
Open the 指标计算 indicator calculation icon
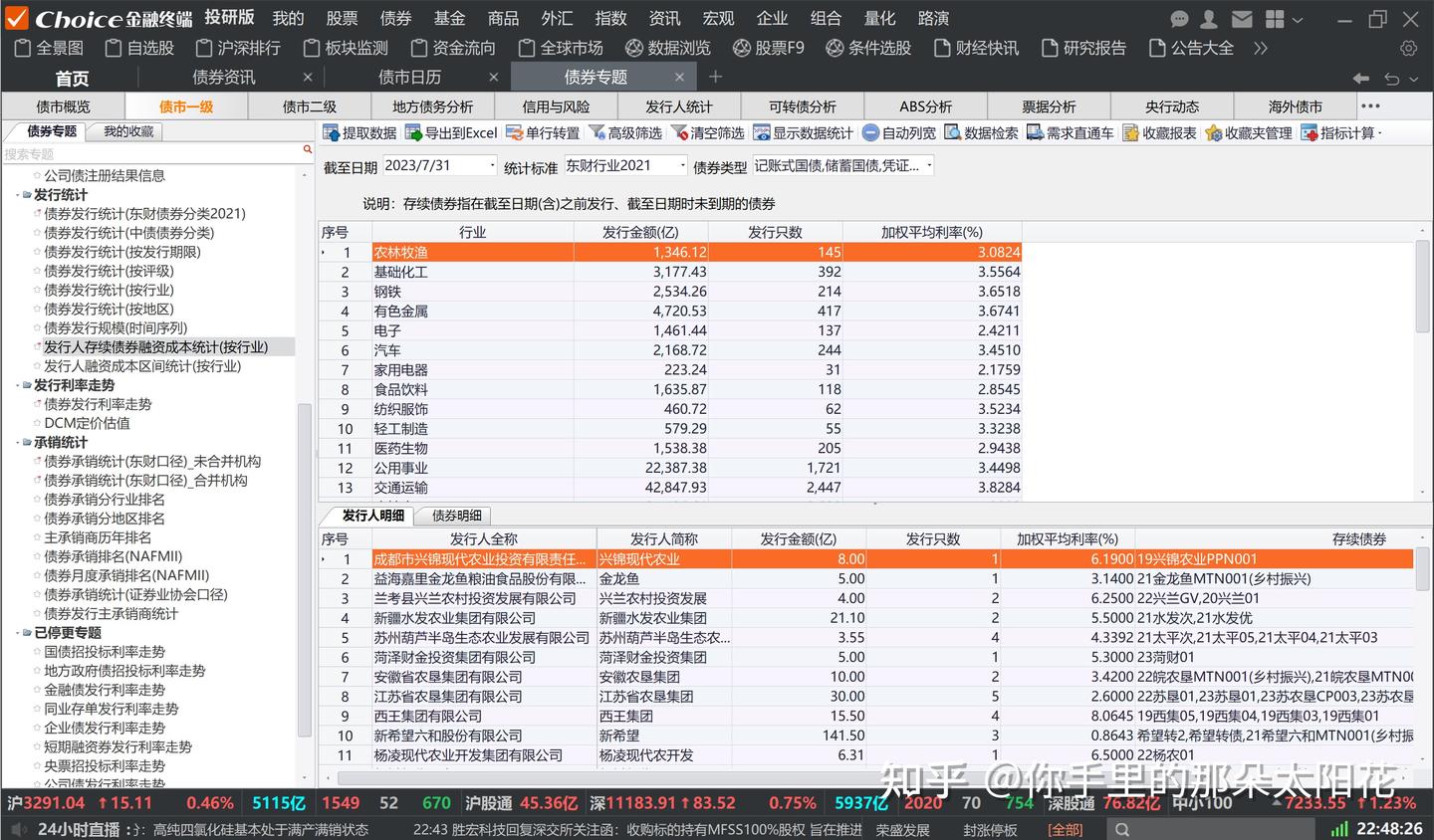pos(1339,131)
